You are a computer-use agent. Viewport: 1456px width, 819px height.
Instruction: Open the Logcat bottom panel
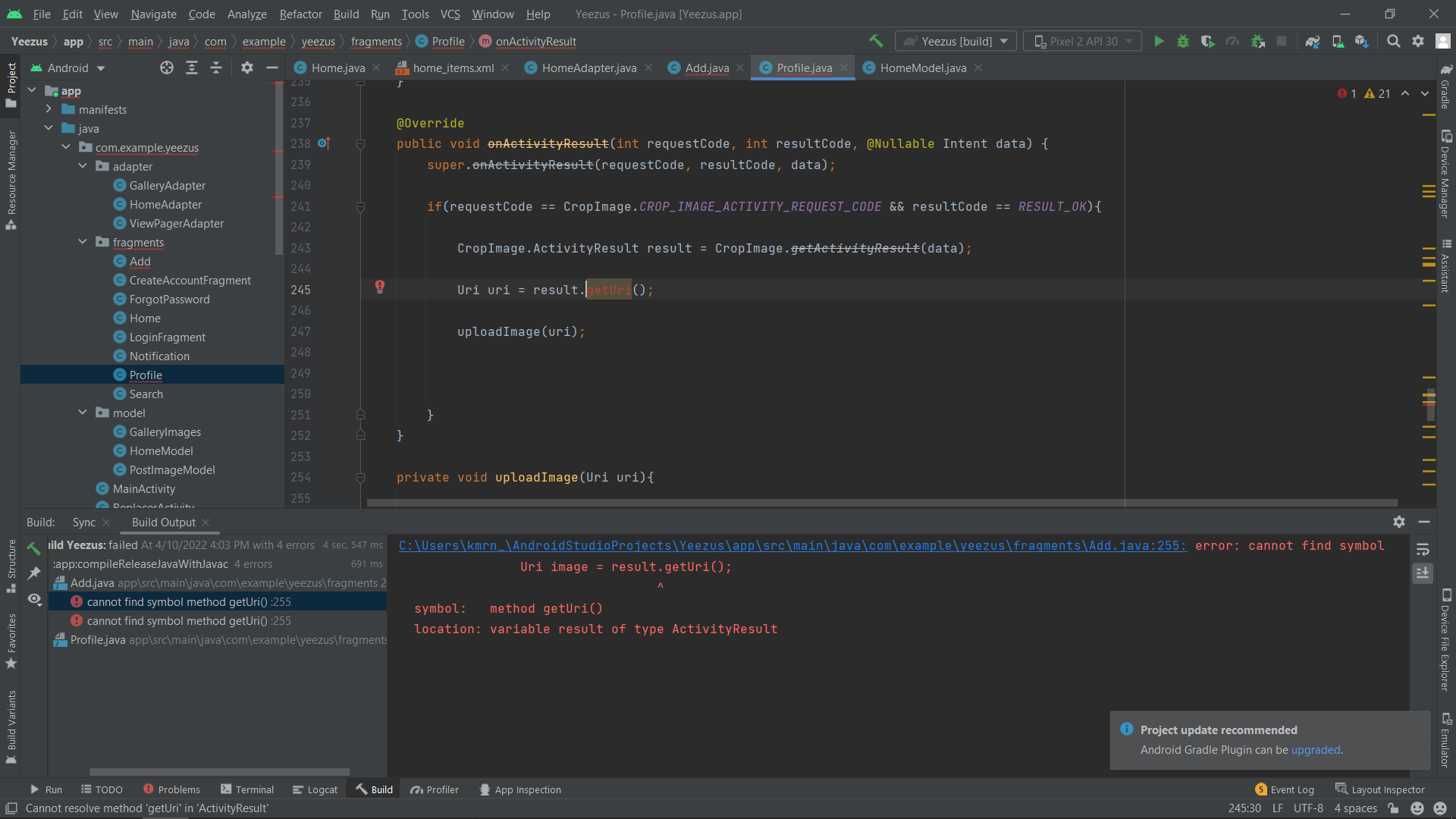pos(315,789)
